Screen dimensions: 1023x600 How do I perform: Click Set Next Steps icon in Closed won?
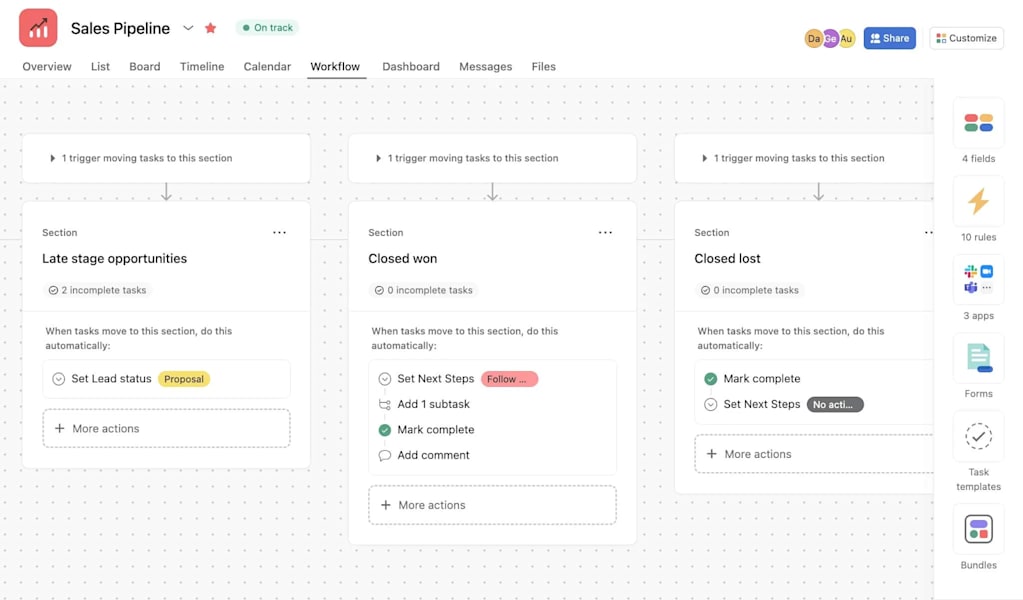coord(385,379)
